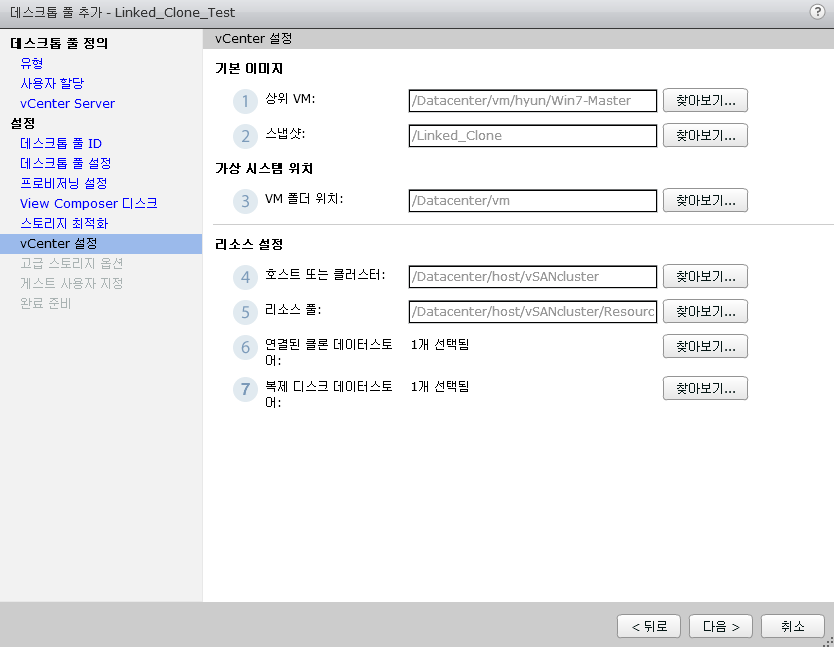Click the 스냅샷 Linked_Clone field
834x647 pixels.
click(x=532, y=136)
